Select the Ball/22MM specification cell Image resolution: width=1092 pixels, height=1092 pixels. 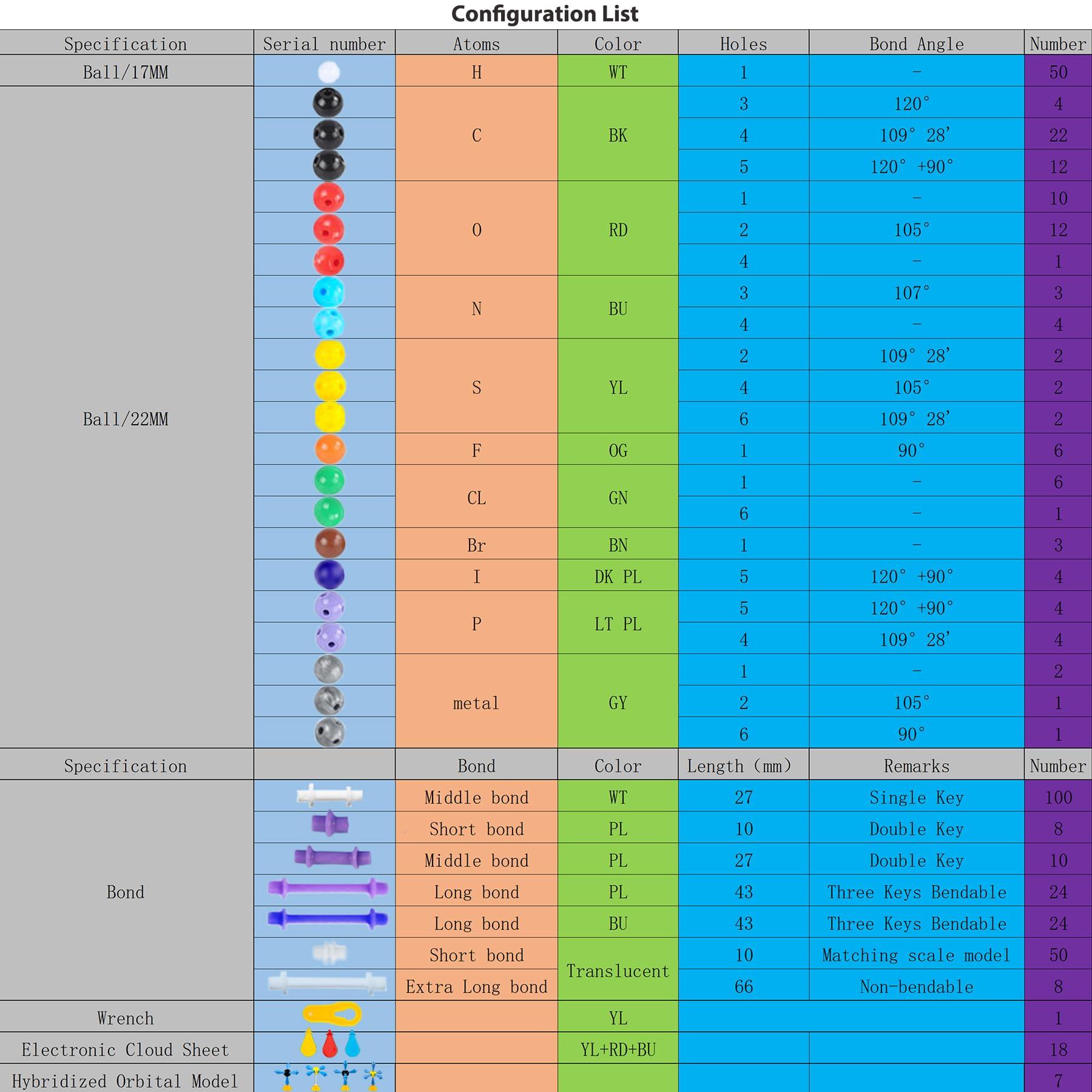pos(126,419)
